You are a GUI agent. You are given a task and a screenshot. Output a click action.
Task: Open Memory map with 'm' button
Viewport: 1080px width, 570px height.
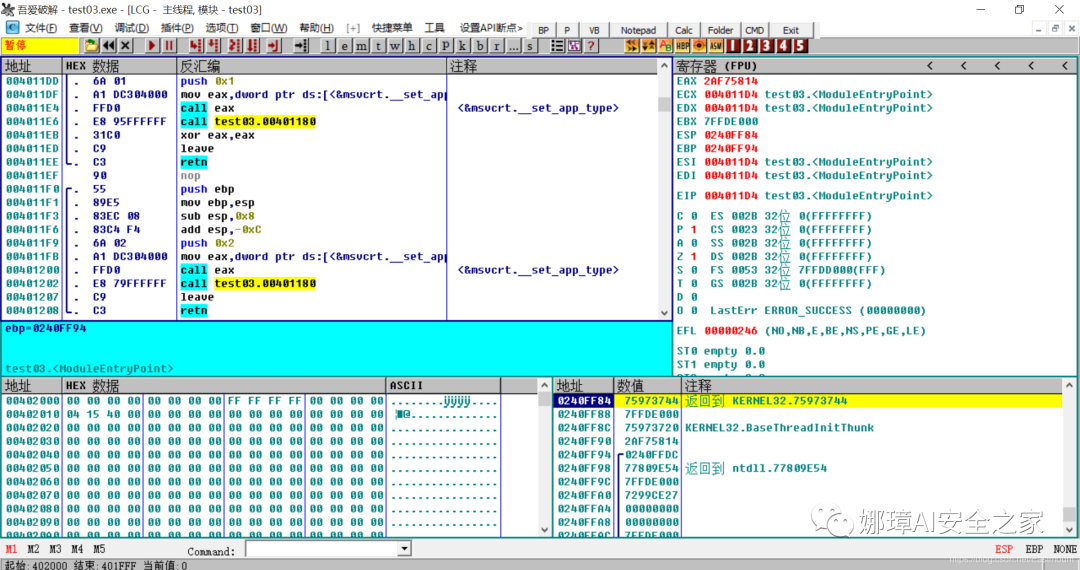tap(361, 45)
